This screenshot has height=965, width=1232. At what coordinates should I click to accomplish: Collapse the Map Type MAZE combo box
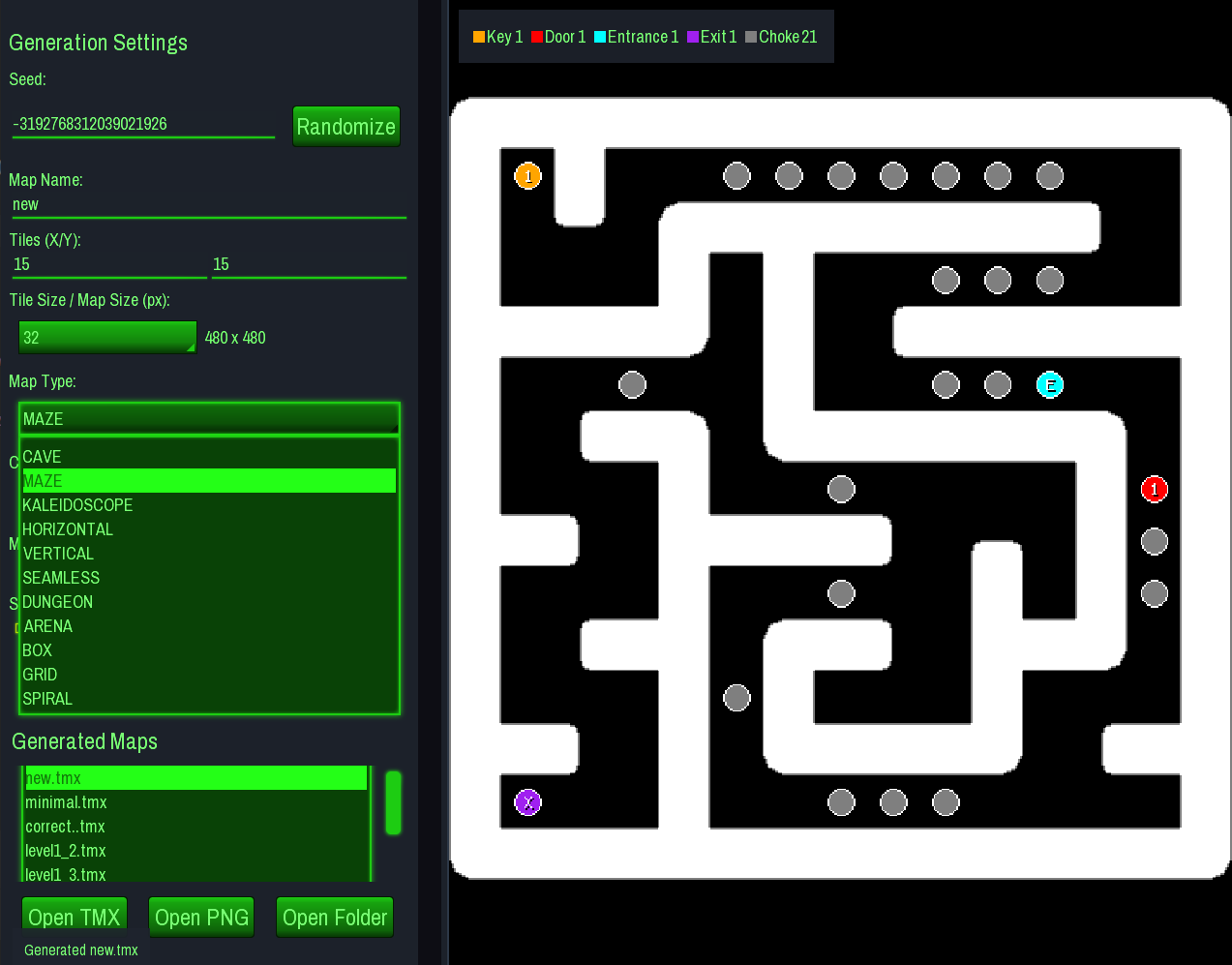point(209,419)
